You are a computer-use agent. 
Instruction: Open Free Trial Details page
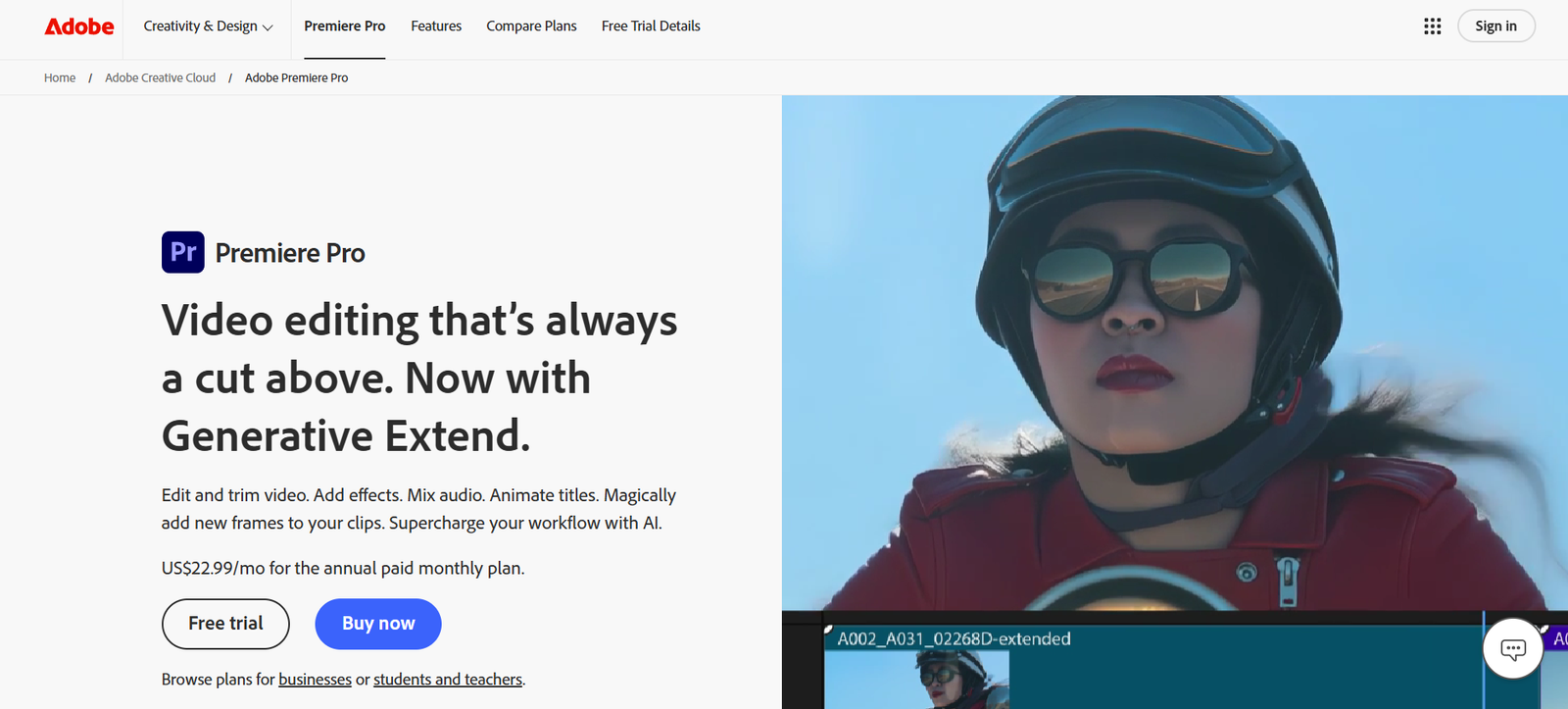click(651, 26)
